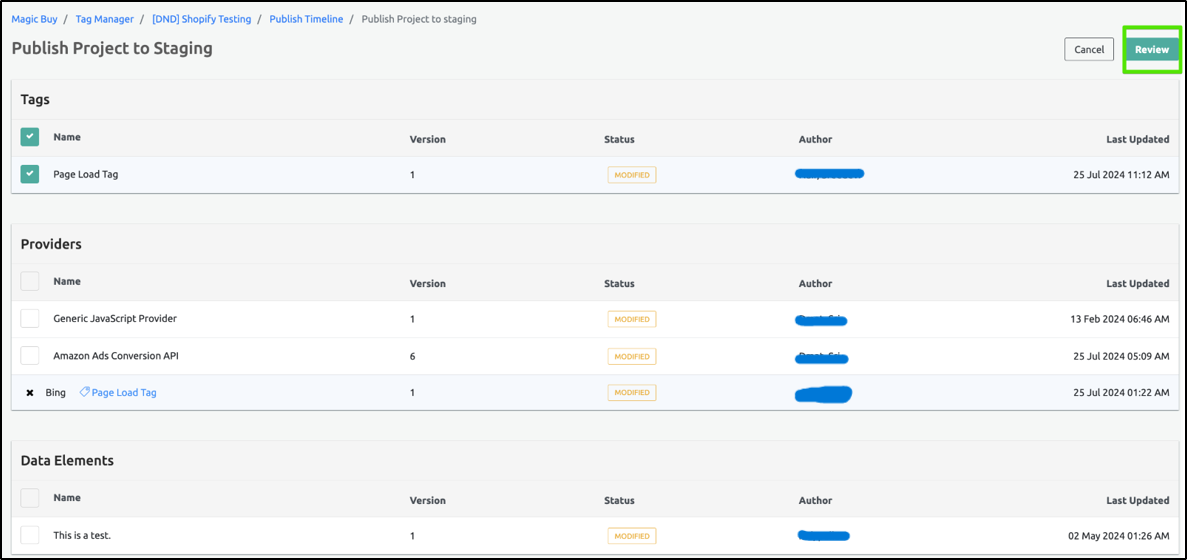Image resolution: width=1187 pixels, height=560 pixels.
Task: Click the X icon beside Bing
Action: click(30, 393)
